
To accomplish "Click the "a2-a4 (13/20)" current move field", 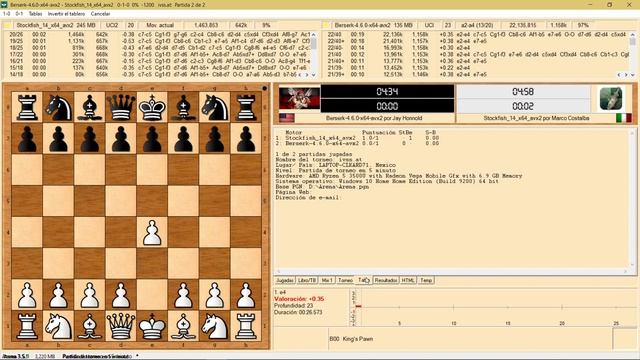I will point(476,25).
